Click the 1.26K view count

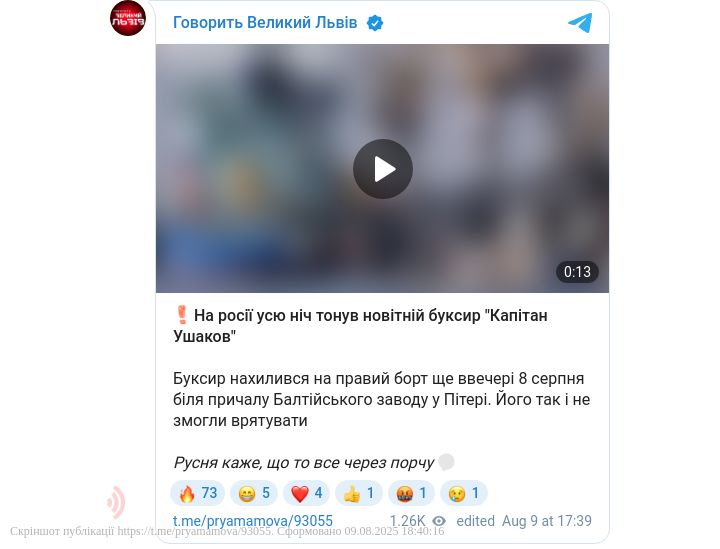pyautogui.click(x=407, y=521)
